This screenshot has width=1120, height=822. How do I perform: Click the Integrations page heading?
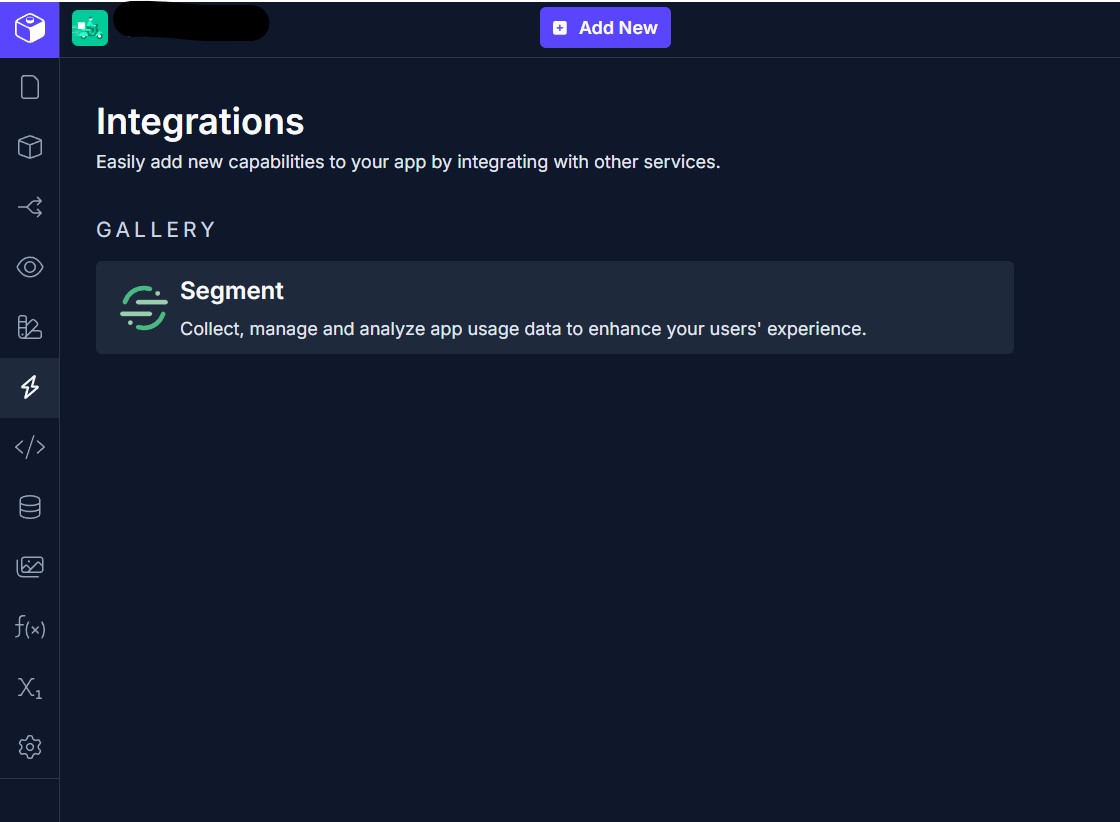tap(200, 121)
